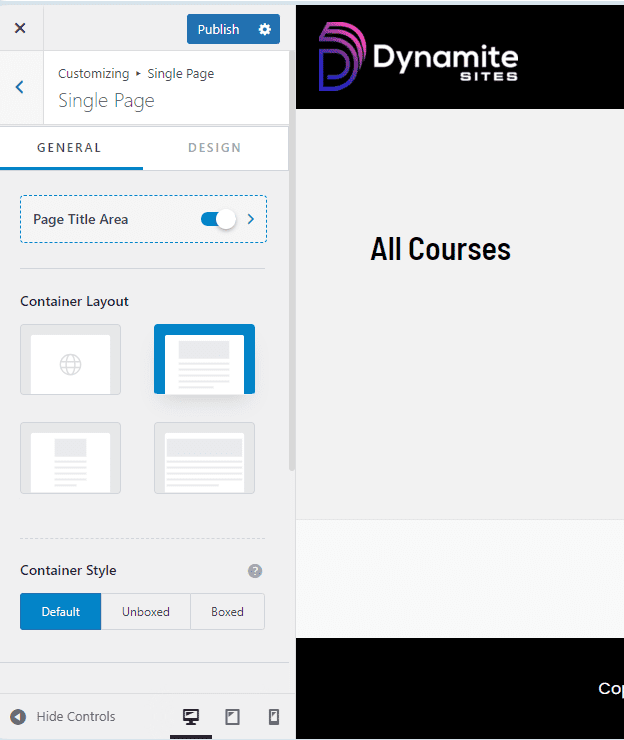
Task: Switch to the General tab
Action: click(70, 148)
